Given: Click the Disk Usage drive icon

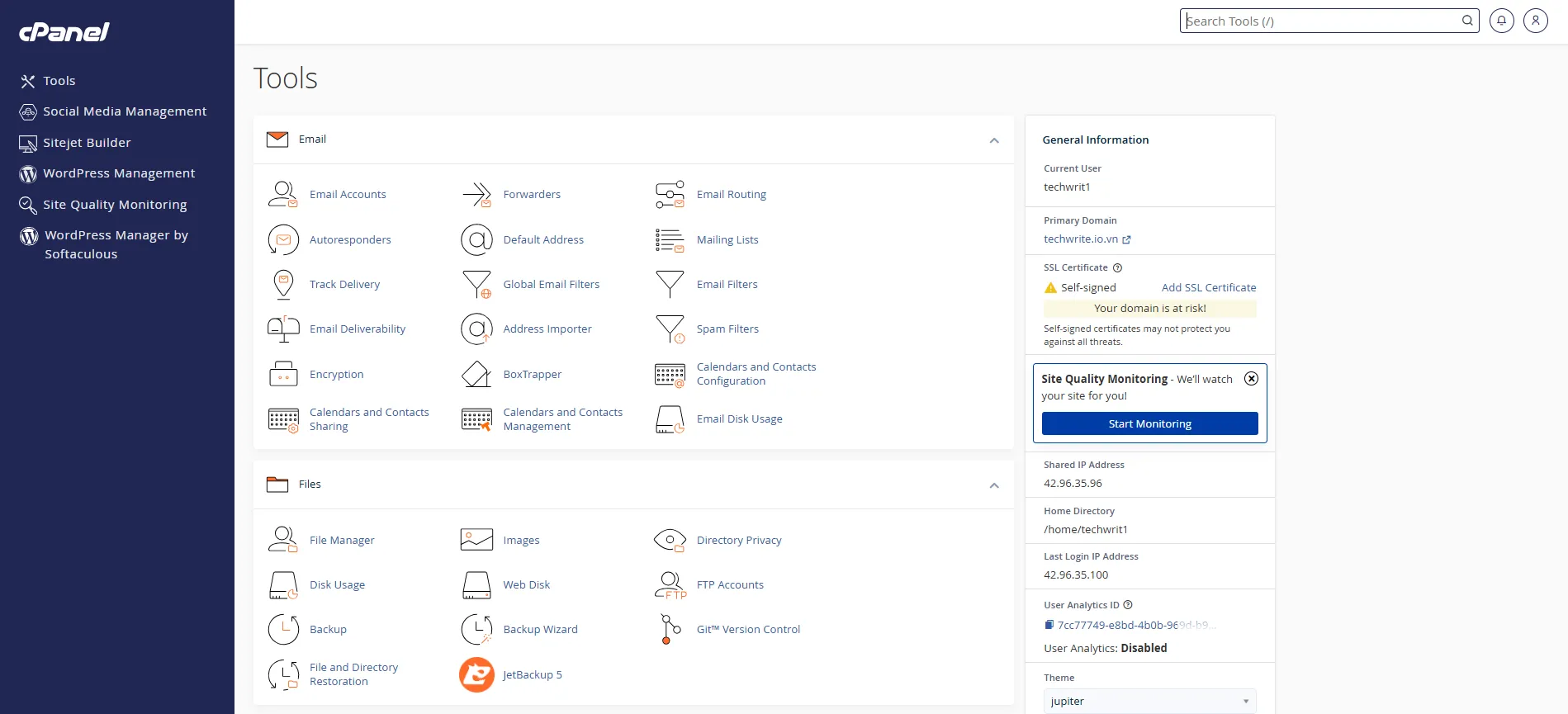Looking at the screenshot, I should [283, 585].
